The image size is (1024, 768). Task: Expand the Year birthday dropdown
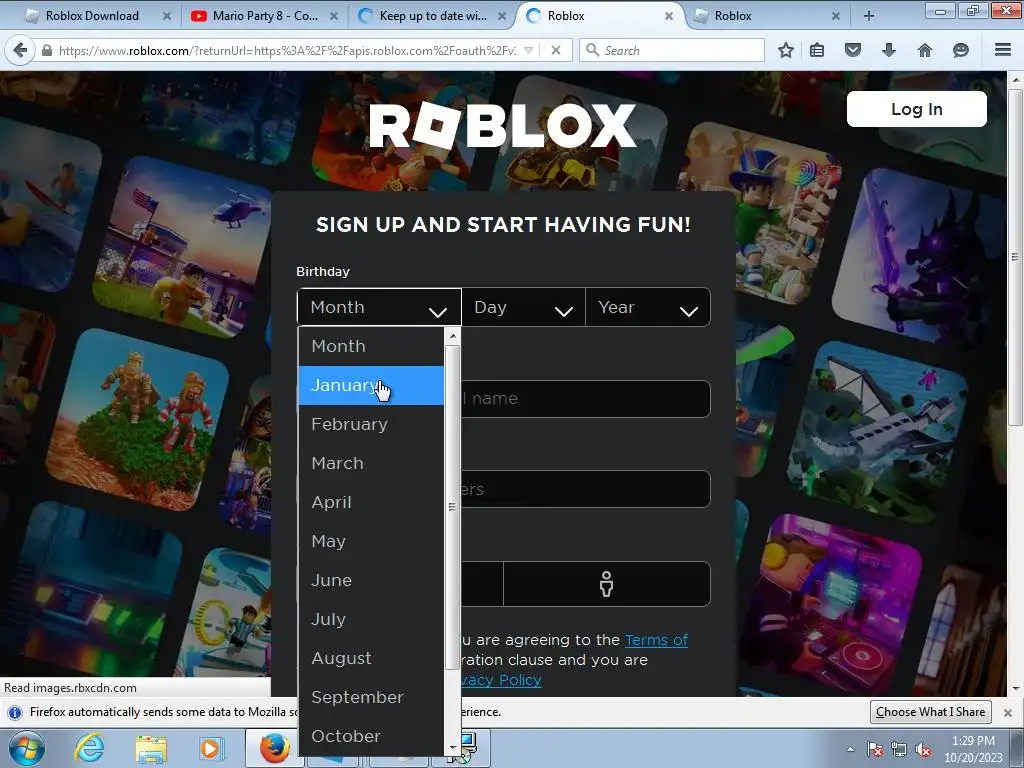tap(648, 307)
